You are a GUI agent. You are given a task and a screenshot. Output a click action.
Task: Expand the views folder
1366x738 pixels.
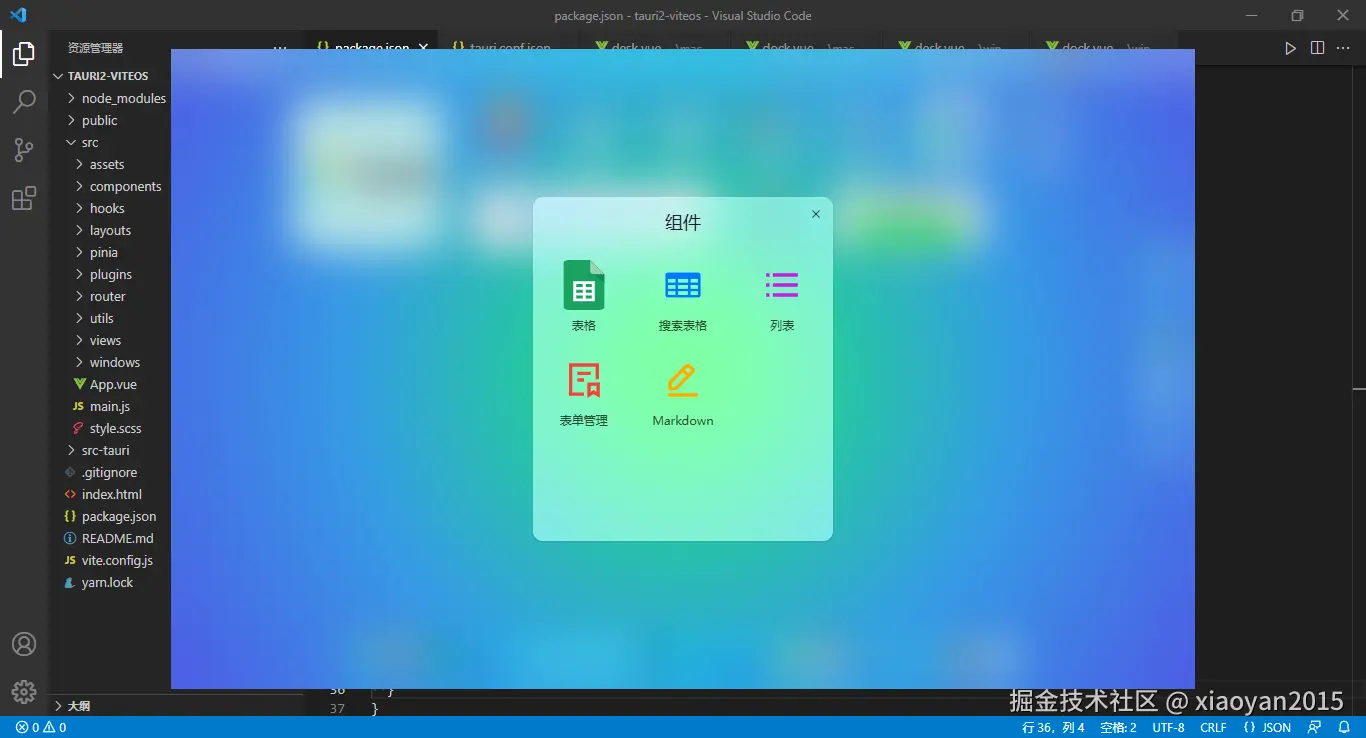pyautogui.click(x=105, y=340)
